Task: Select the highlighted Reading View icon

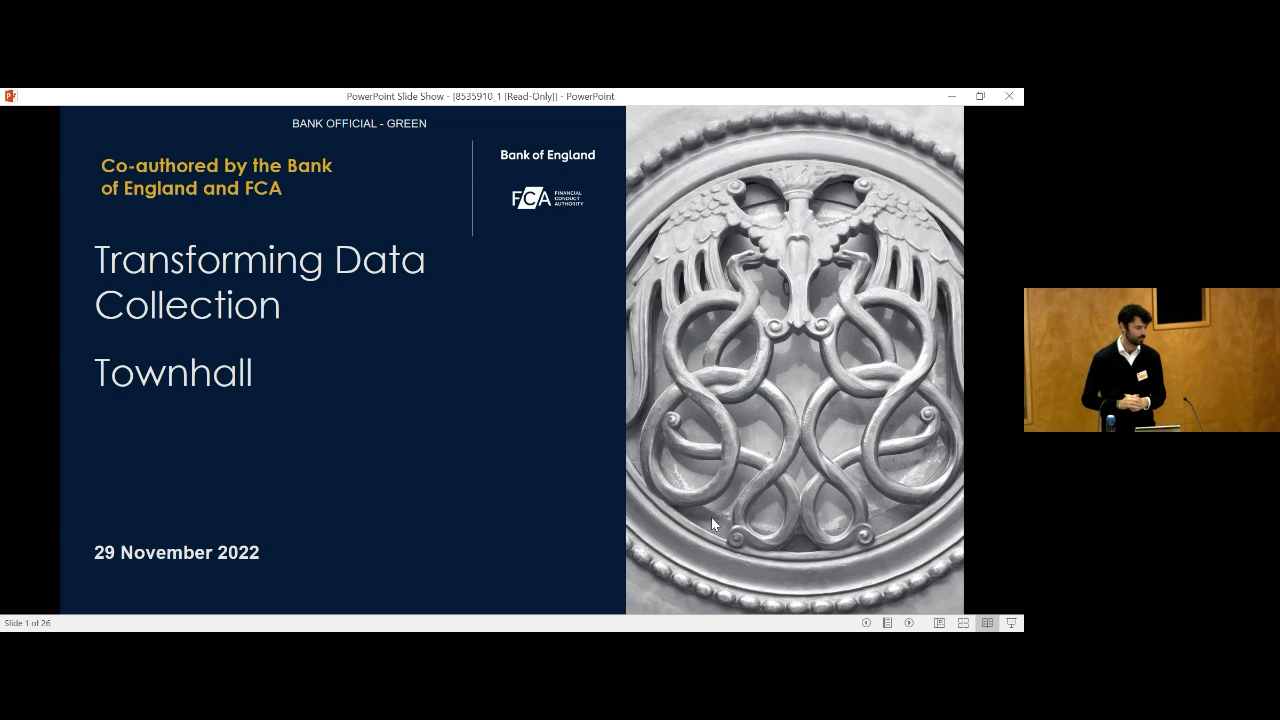Action: pyautogui.click(x=987, y=623)
